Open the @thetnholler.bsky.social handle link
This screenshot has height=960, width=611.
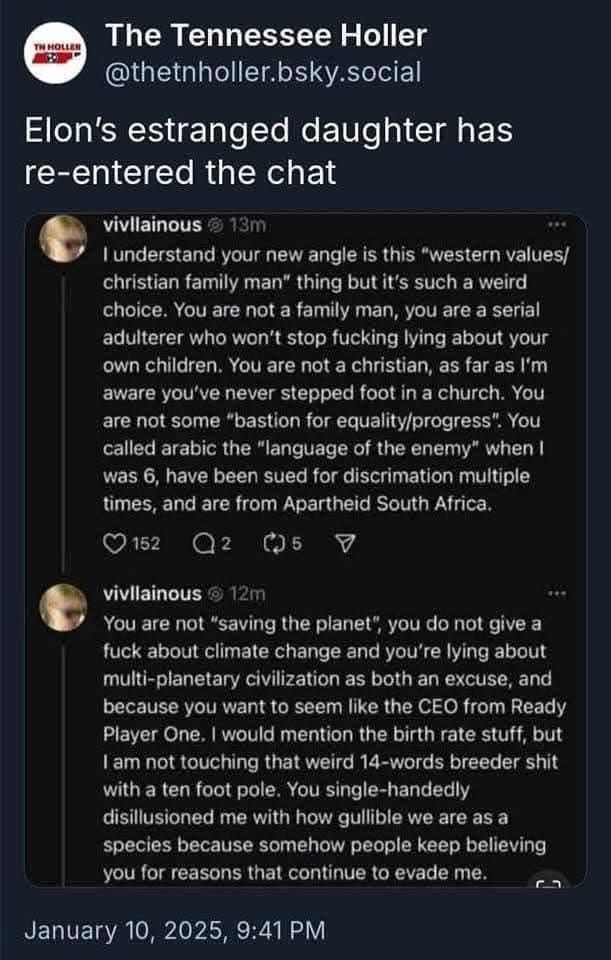(264, 73)
